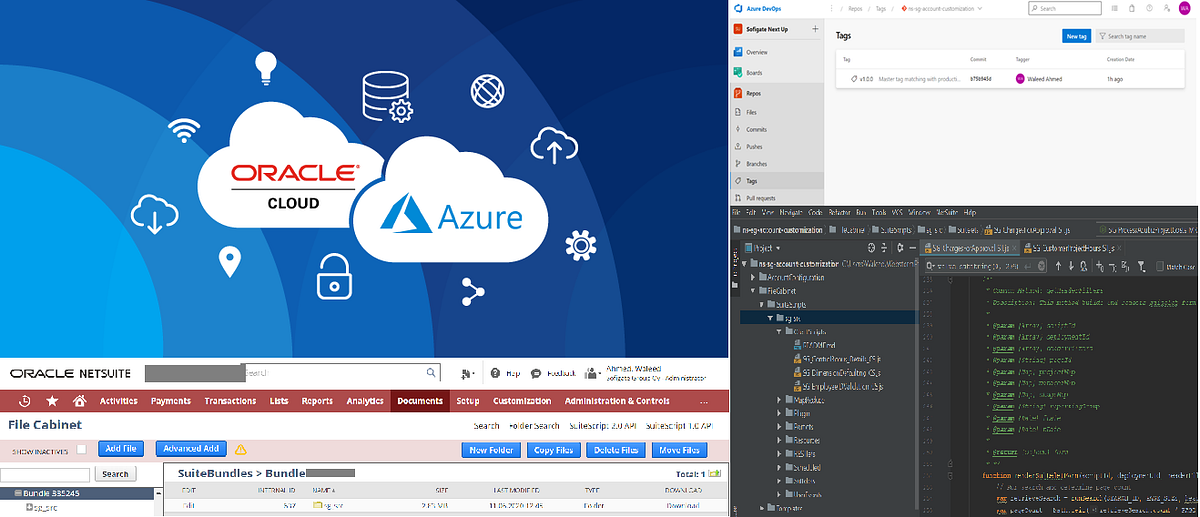The height and width of the screenshot is (517, 1200).
Task: Open NetSuite menu in IDE menu bar
Action: pos(945,213)
